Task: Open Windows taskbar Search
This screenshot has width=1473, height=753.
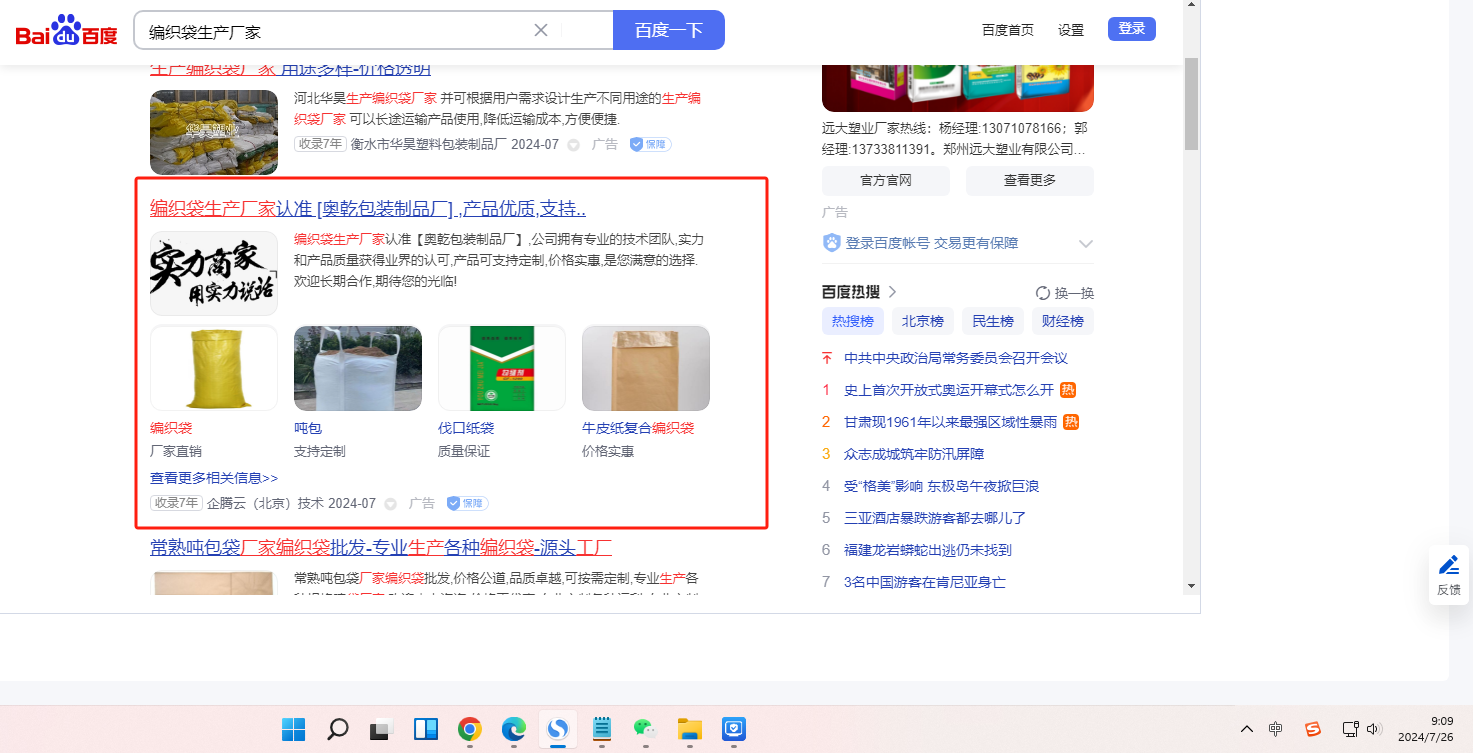Action: (x=338, y=729)
